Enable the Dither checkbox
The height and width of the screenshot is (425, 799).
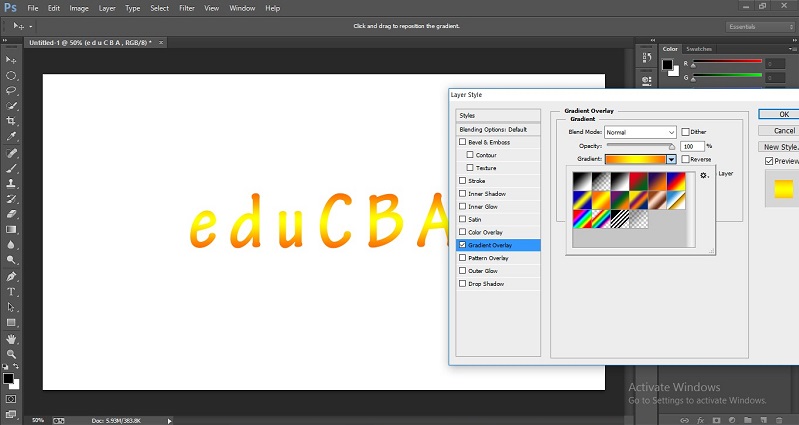click(x=685, y=132)
